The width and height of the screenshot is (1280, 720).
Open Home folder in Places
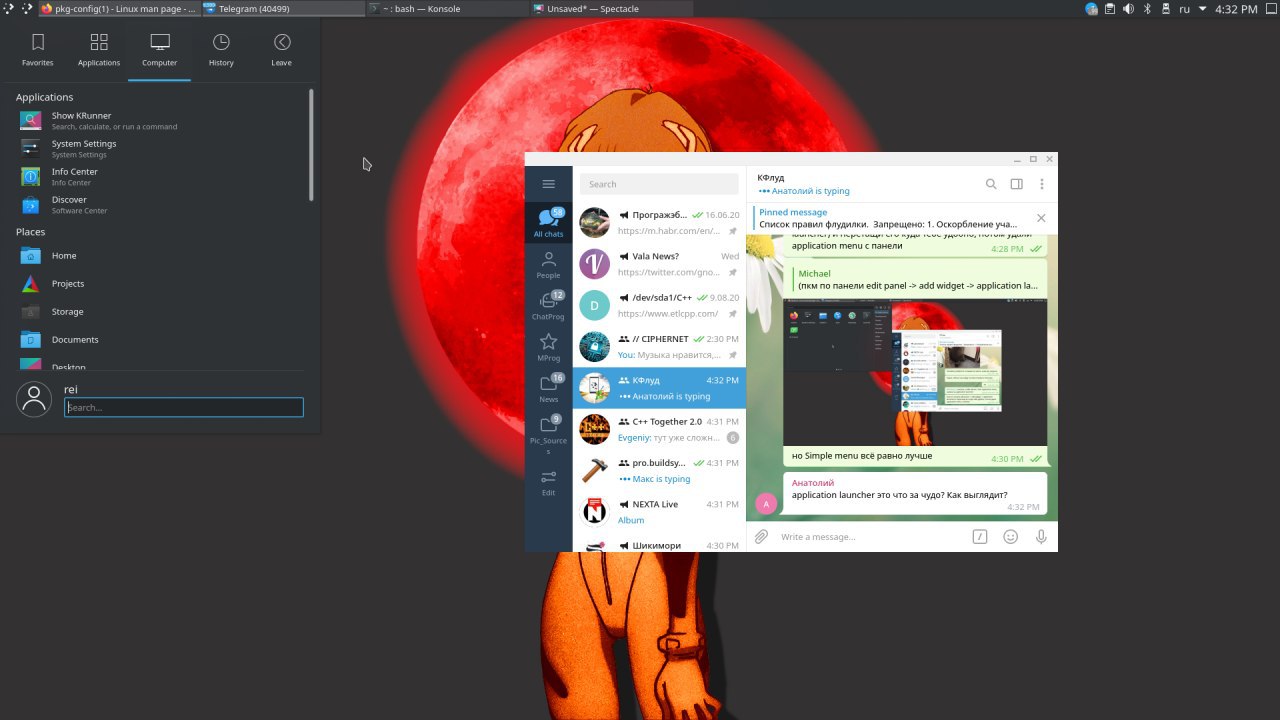[x=160, y=255]
